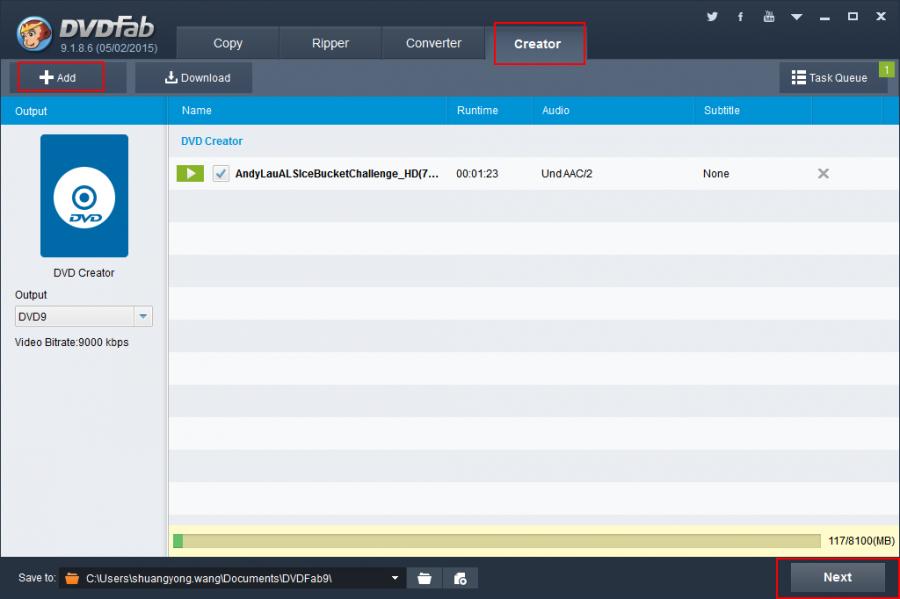This screenshot has width=900, height=599.
Task: Expand the DVD9 output dropdown
Action: click(143, 316)
